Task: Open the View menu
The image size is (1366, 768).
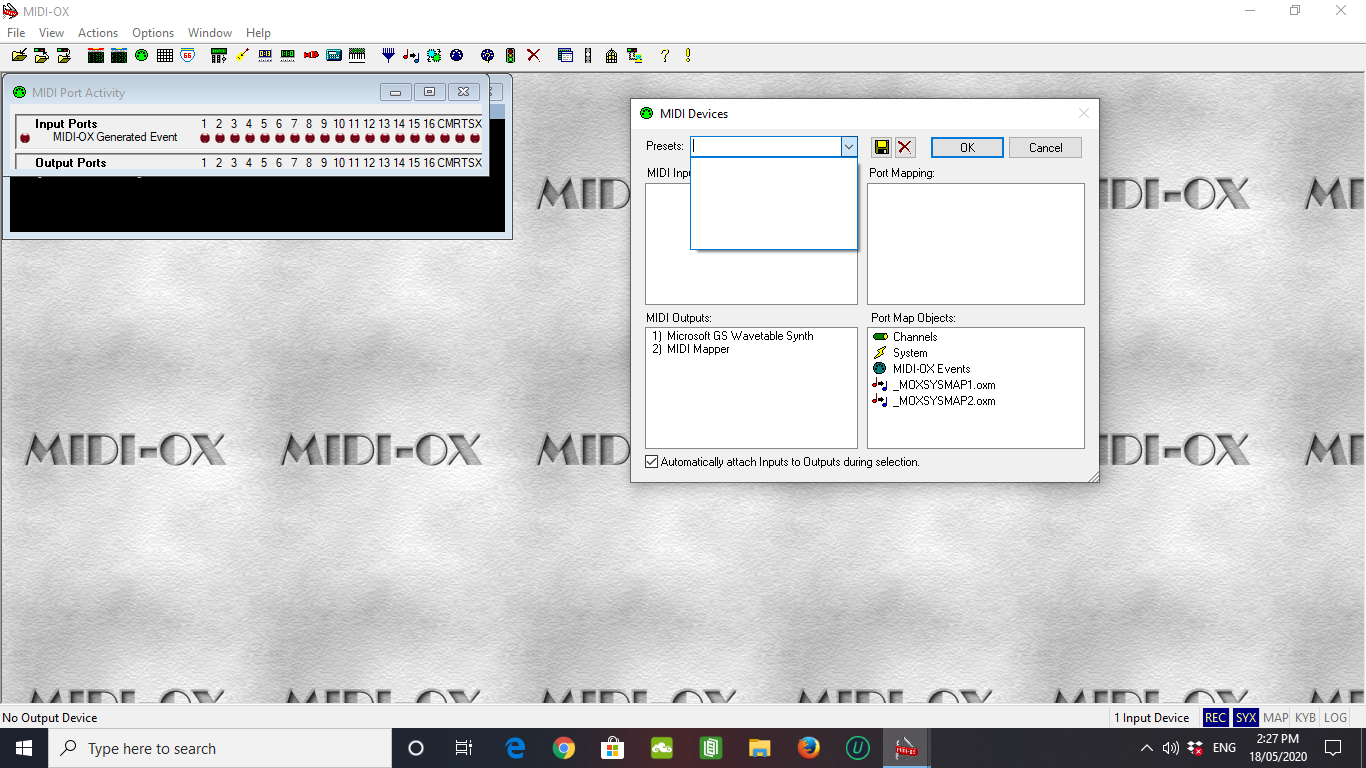Action: point(51,33)
